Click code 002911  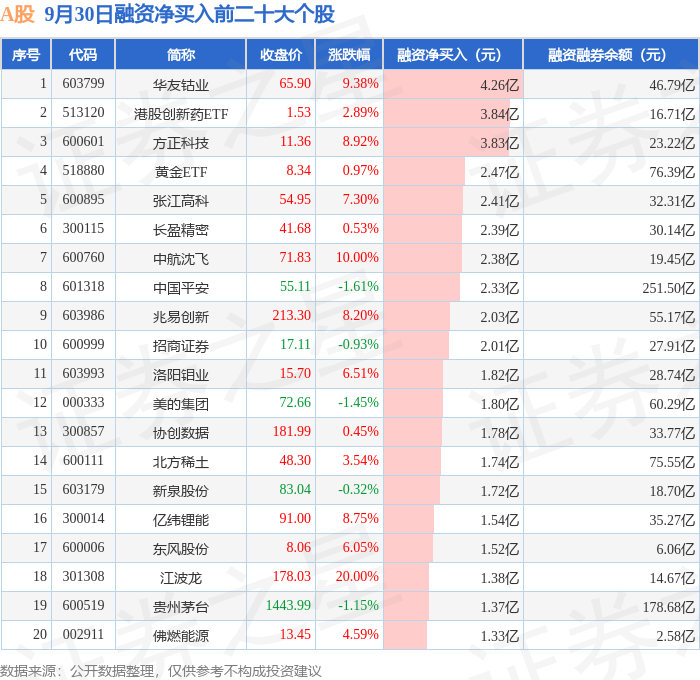pos(83,635)
